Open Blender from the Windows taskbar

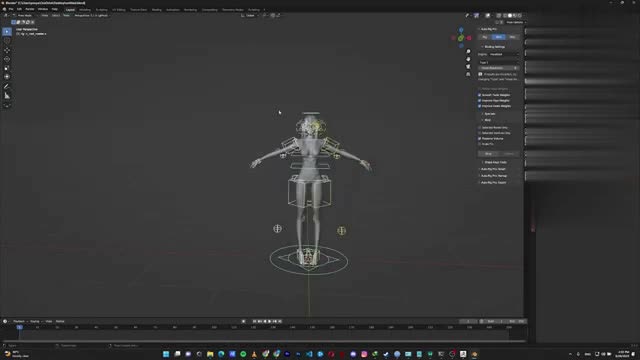click(474, 354)
